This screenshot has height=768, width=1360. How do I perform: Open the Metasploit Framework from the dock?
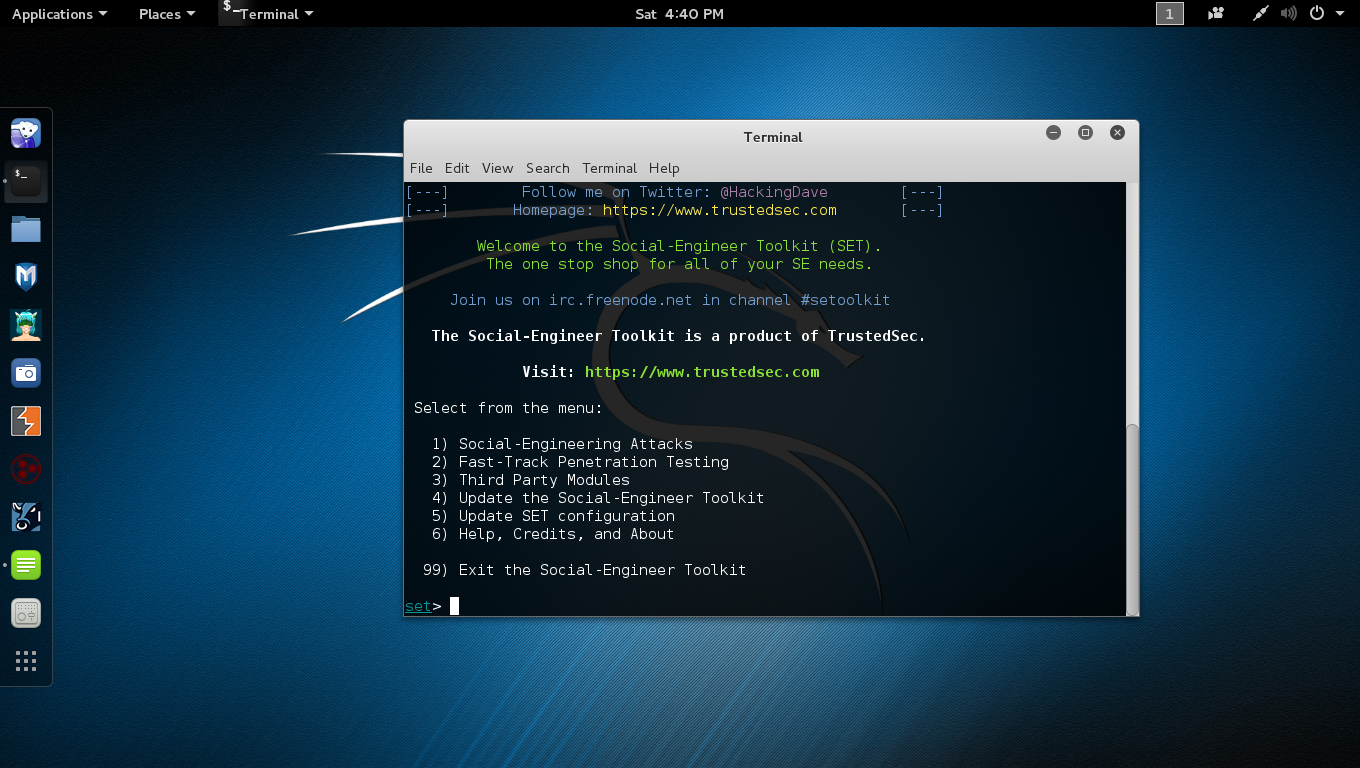(x=26, y=276)
